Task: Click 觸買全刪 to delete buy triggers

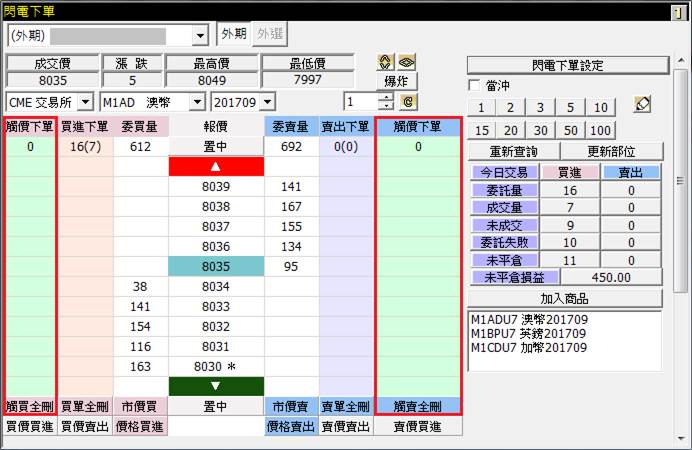Action: (x=30, y=406)
